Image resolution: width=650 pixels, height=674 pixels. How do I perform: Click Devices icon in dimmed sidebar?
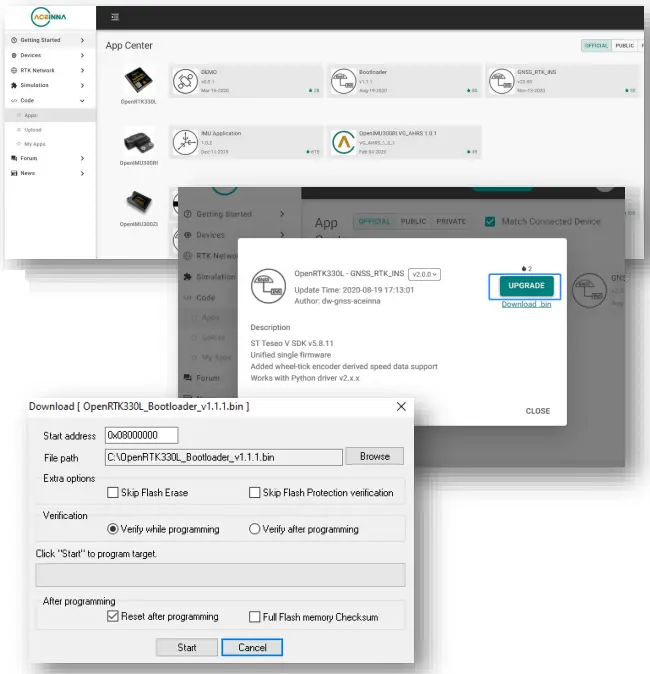click(187, 235)
